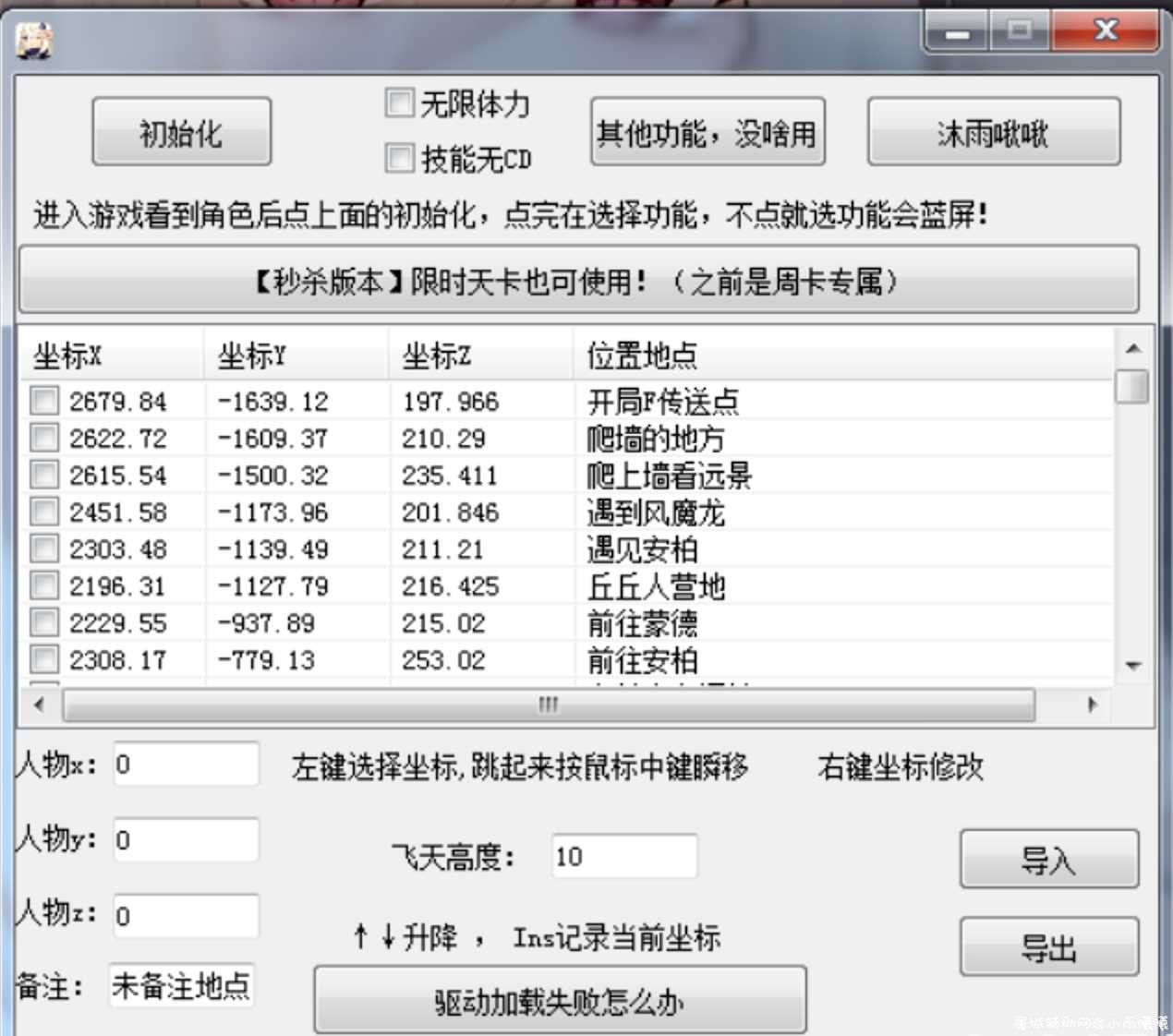Select the 前往安柏 location text

(642, 660)
